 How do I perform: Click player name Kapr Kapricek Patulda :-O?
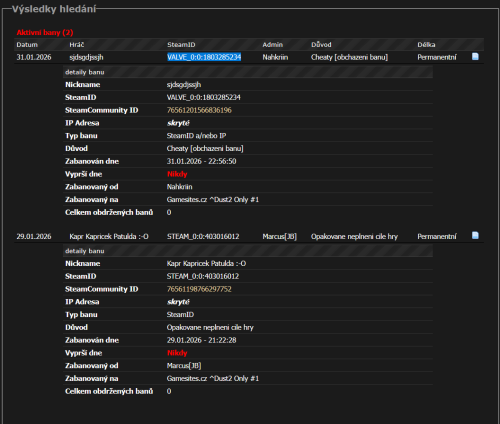point(109,237)
